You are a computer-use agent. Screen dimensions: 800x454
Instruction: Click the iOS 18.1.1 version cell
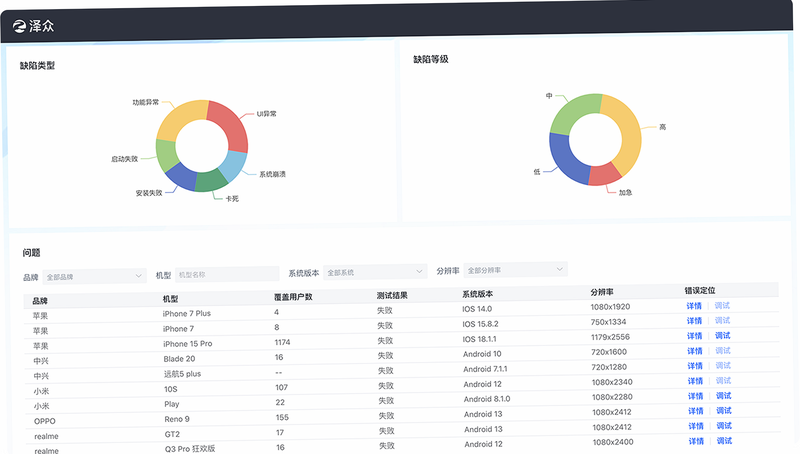(x=480, y=339)
